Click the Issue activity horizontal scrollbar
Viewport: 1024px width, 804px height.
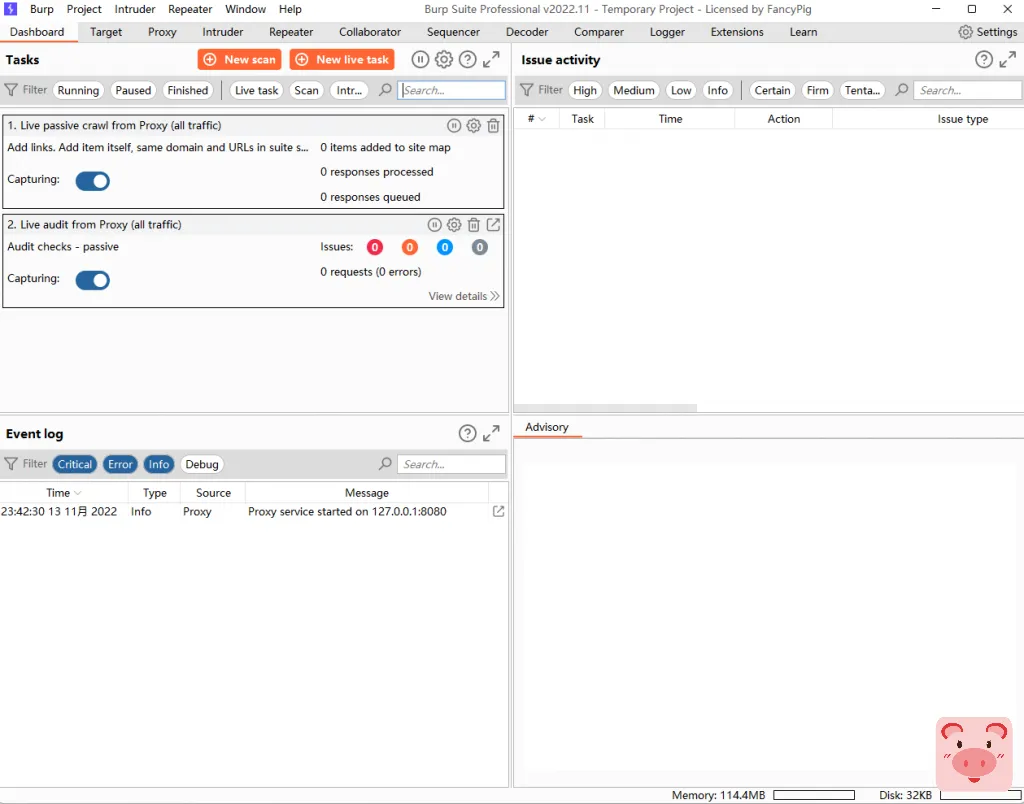(606, 408)
